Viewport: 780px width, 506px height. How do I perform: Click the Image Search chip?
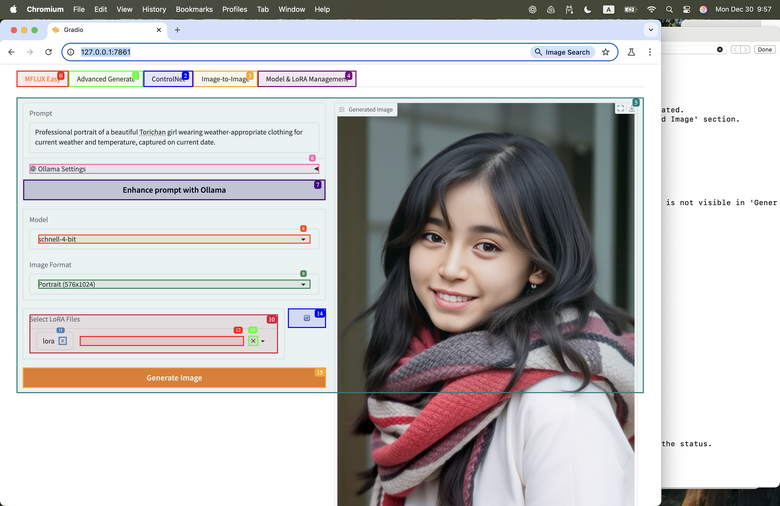(x=562, y=52)
